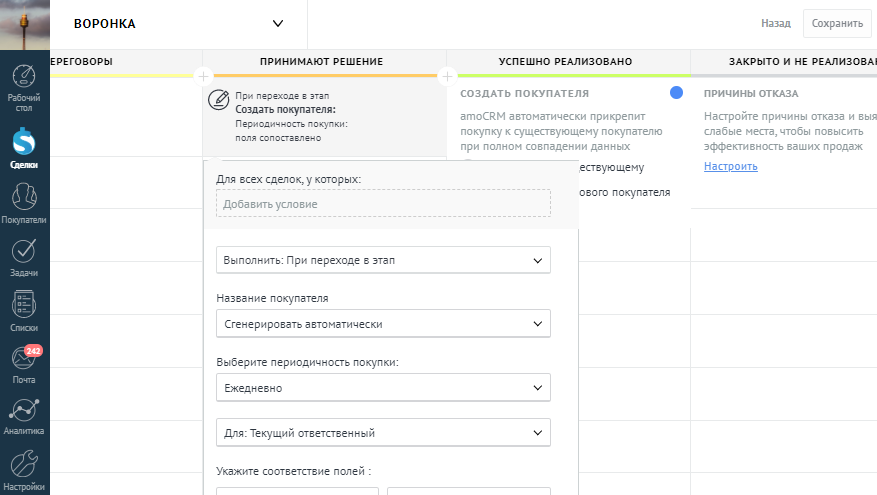Open the Списки section
877x495 pixels.
point(24,311)
